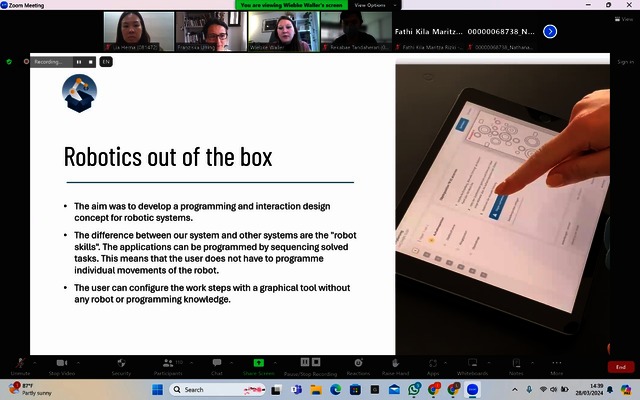Expand the arrow beside Whiteboards

pos(489,362)
